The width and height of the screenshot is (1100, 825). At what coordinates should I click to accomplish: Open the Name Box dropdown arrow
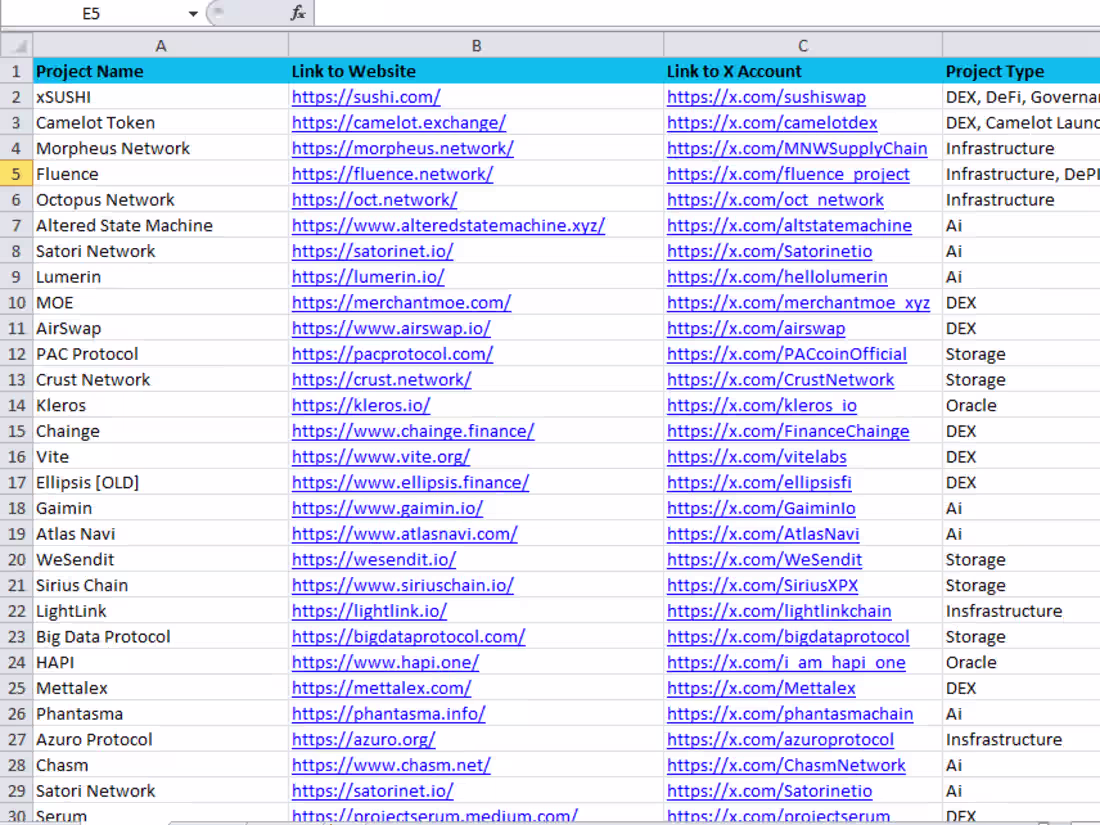pos(193,13)
